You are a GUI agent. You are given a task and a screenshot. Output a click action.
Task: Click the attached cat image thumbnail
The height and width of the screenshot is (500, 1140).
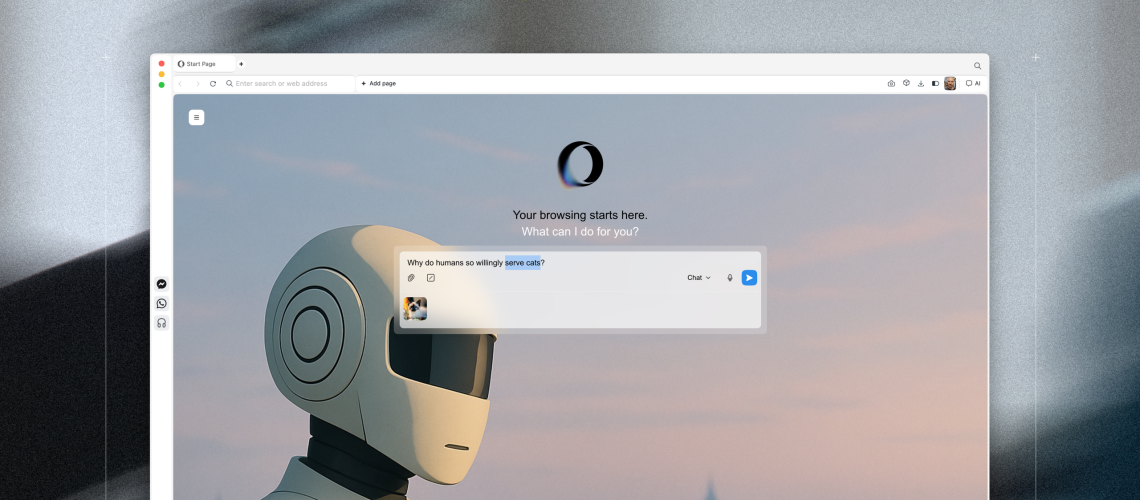[415, 308]
